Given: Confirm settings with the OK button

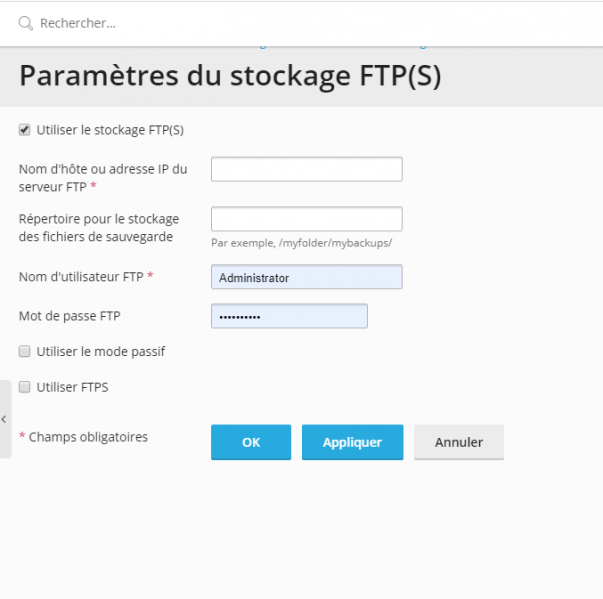Looking at the screenshot, I should point(251,442).
